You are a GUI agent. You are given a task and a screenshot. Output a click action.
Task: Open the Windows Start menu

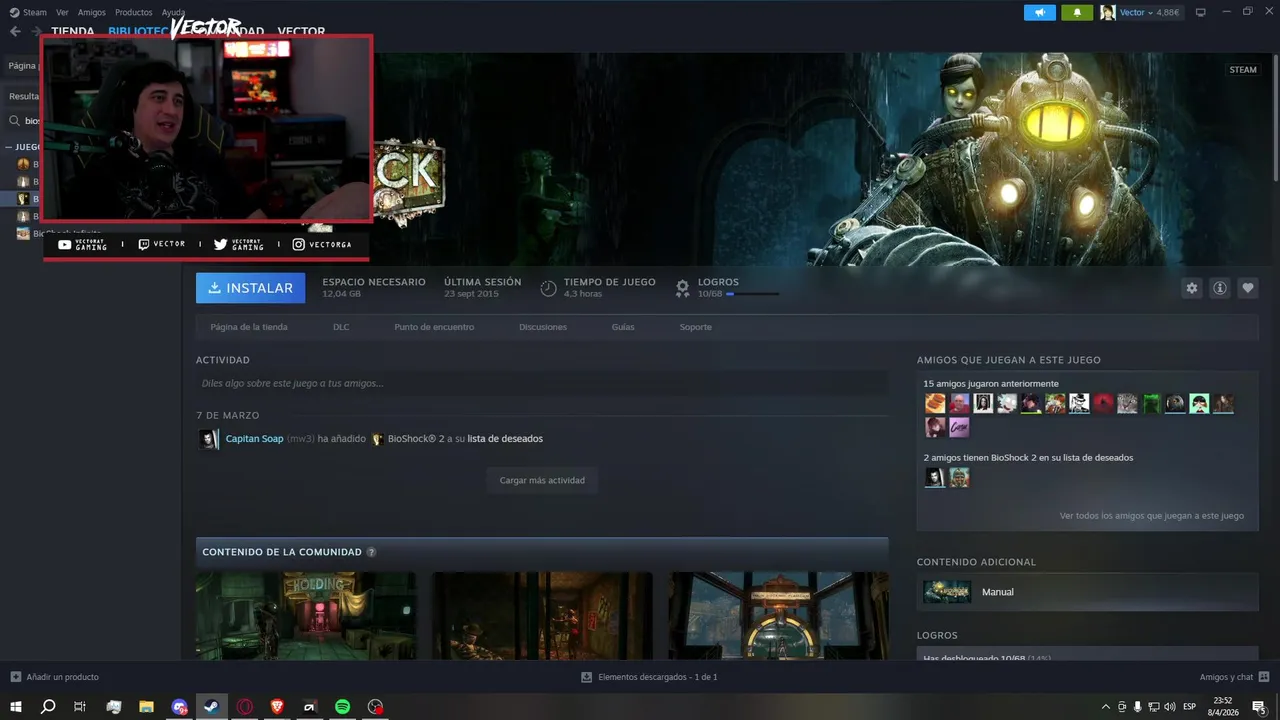pos(15,707)
